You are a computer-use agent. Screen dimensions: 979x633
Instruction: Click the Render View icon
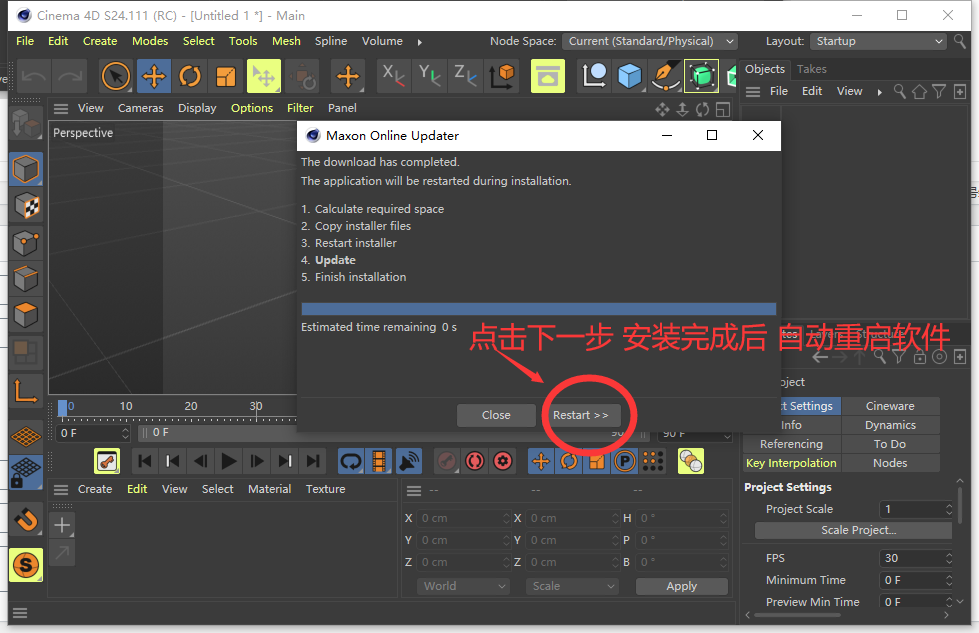(x=548, y=76)
